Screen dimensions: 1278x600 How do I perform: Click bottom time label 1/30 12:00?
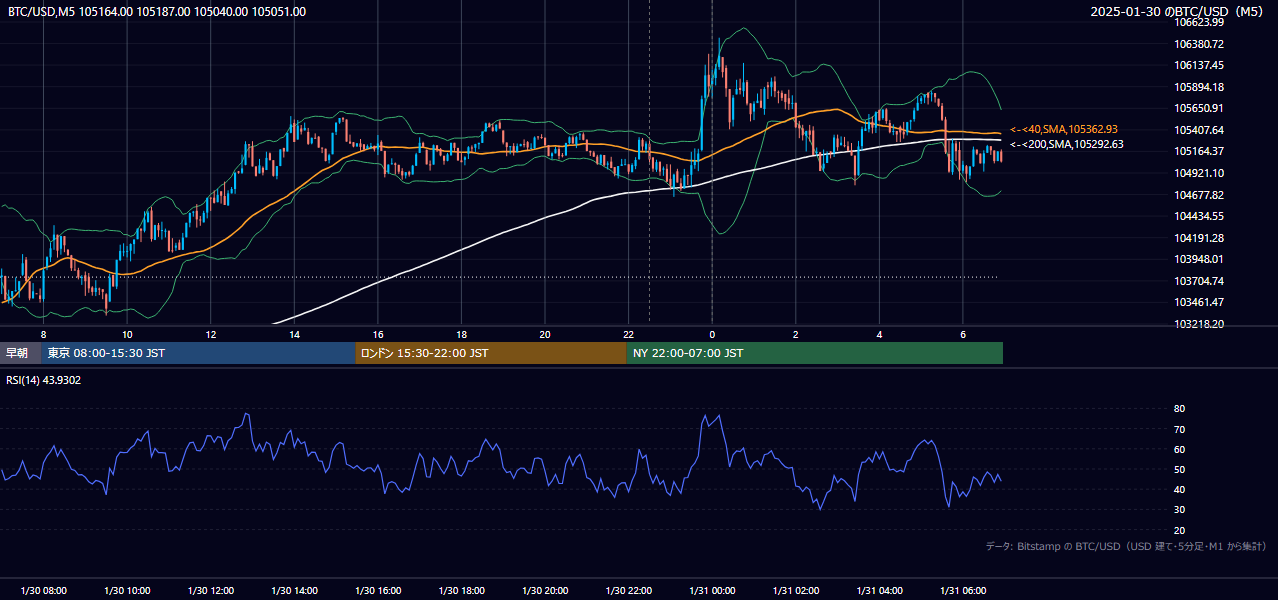click(x=210, y=591)
